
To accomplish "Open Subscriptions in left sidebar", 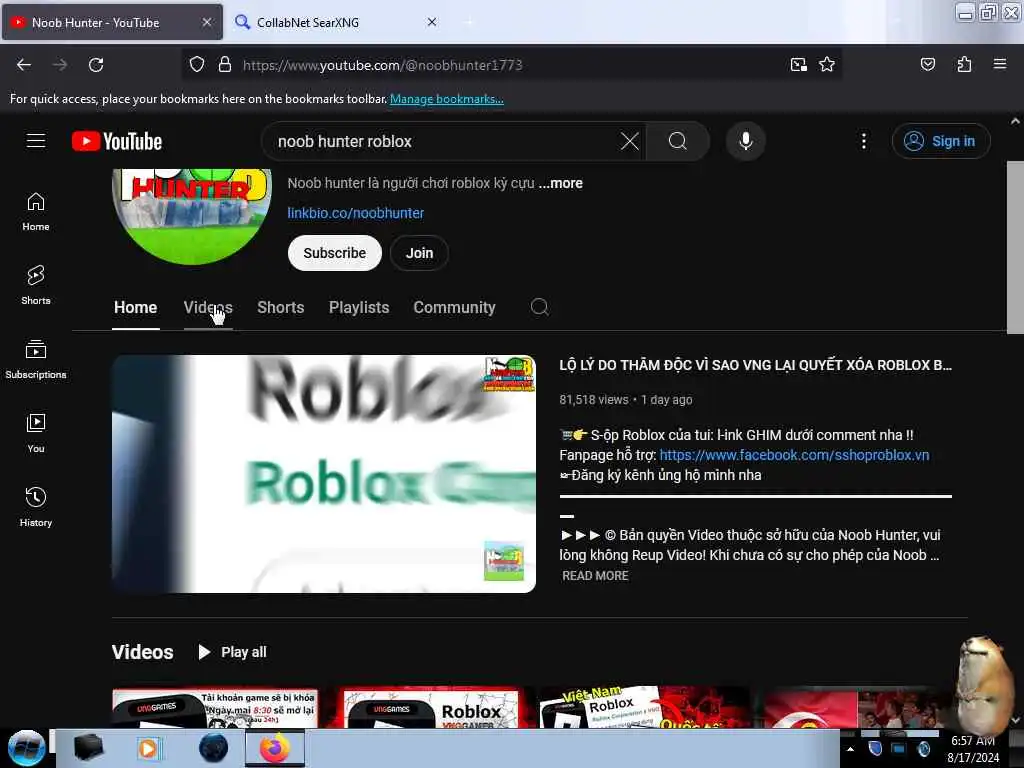I will 36,359.
